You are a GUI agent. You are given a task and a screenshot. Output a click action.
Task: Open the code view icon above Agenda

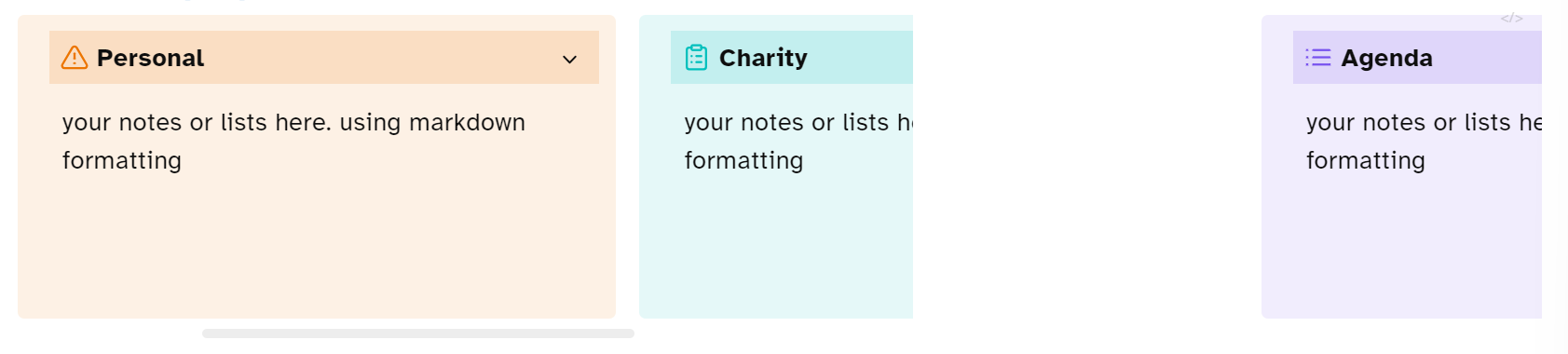1511,19
